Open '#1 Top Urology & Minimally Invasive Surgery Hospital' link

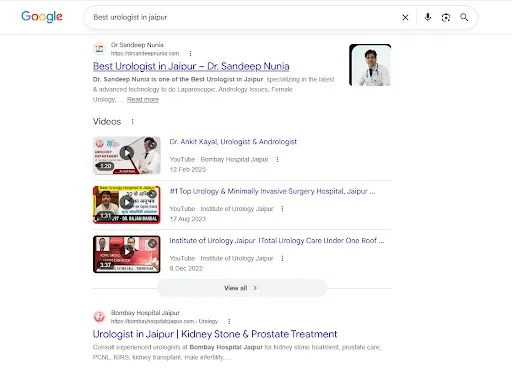point(272,191)
